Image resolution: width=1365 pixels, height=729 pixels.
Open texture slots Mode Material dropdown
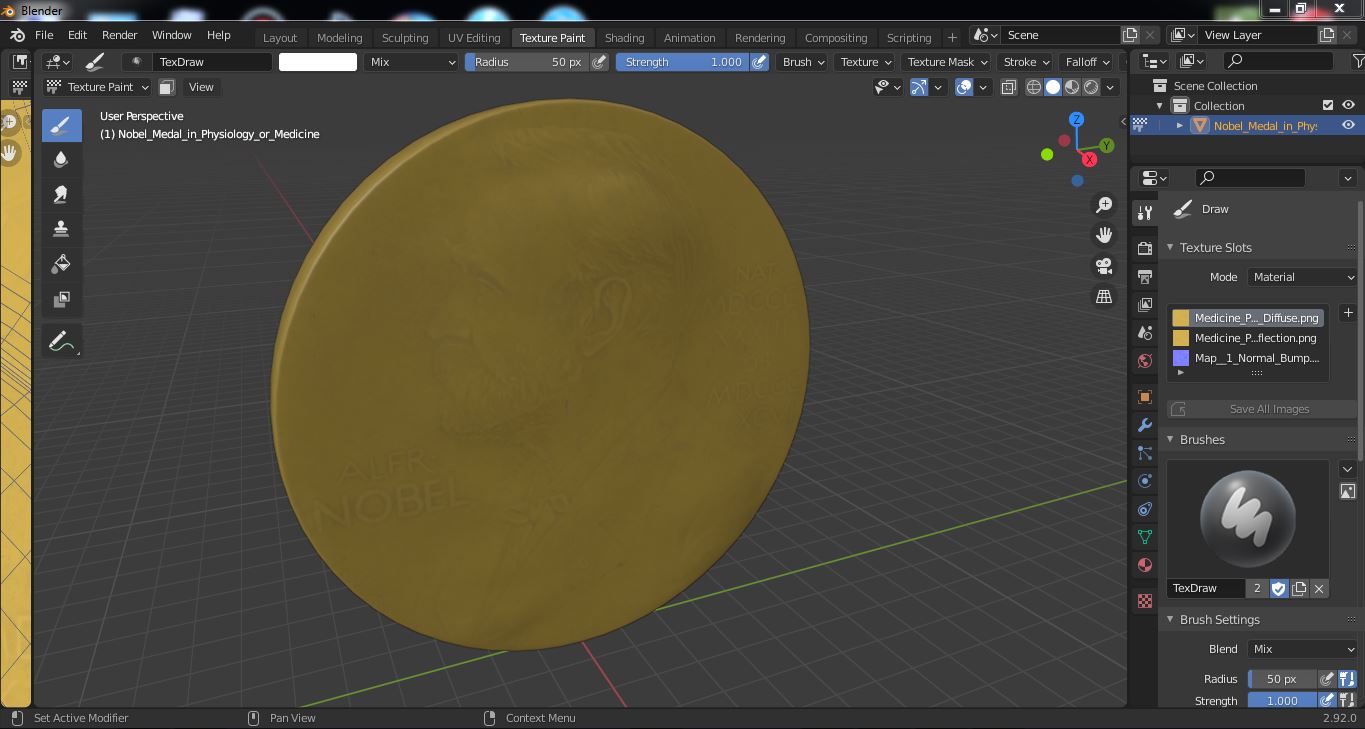coord(1302,277)
